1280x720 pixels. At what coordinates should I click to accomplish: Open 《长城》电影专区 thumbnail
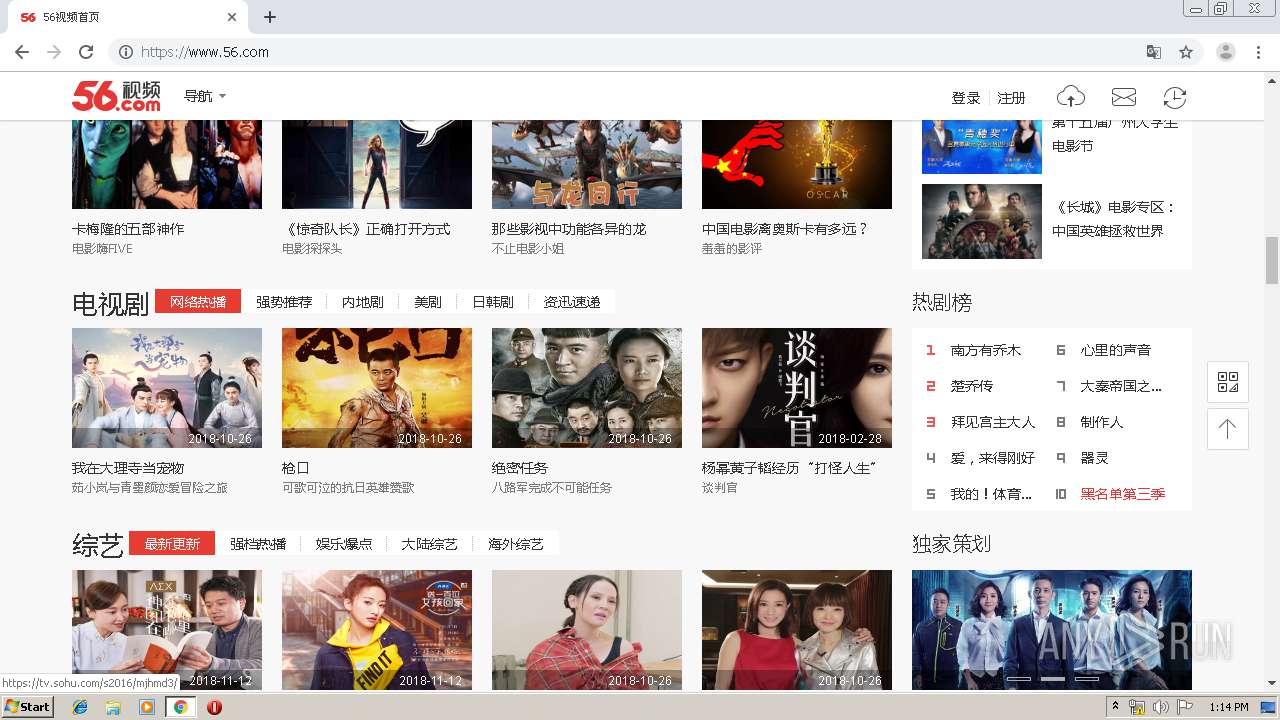[x=982, y=221]
